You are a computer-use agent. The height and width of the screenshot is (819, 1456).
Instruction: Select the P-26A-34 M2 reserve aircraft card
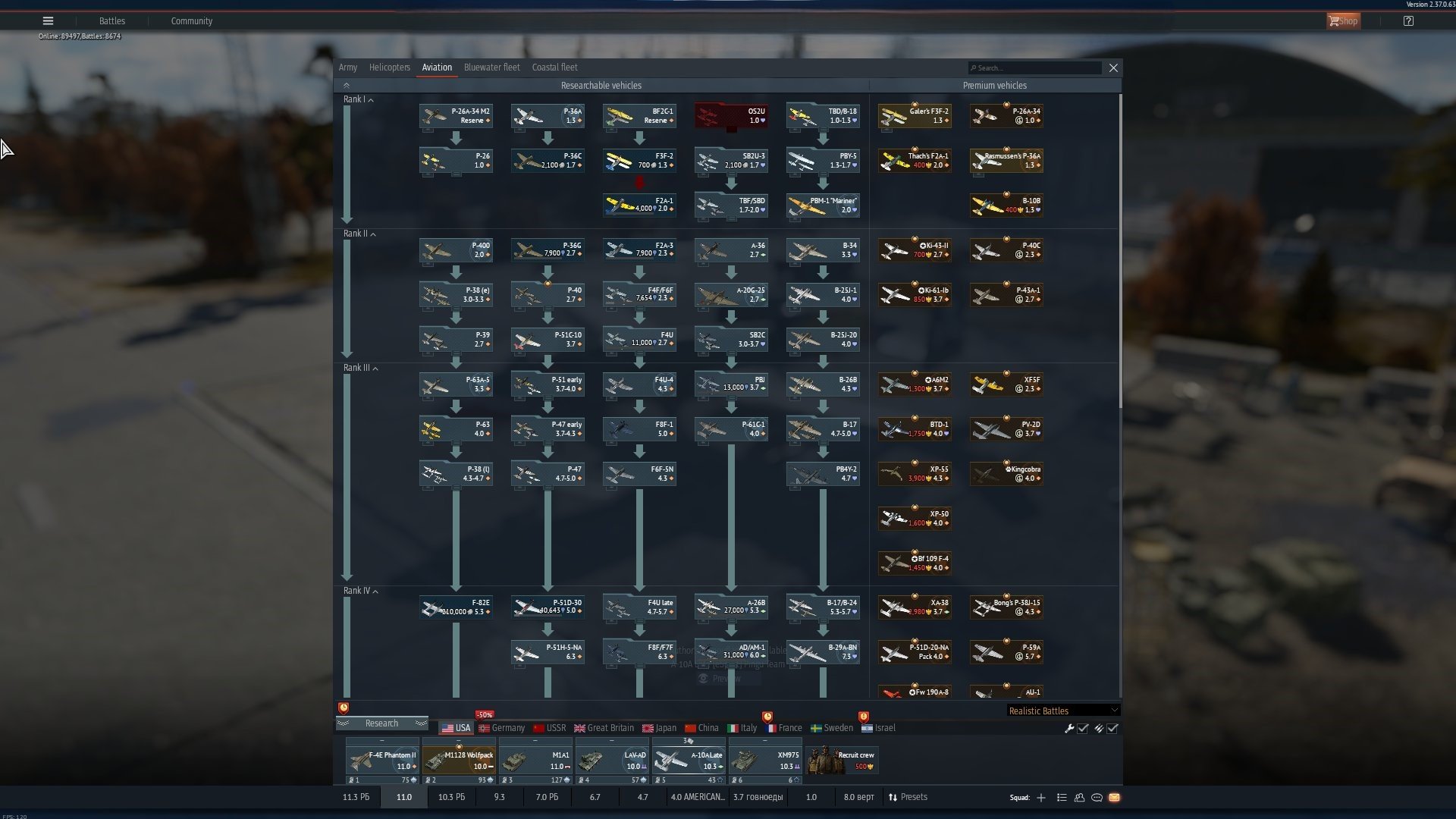coord(456,115)
